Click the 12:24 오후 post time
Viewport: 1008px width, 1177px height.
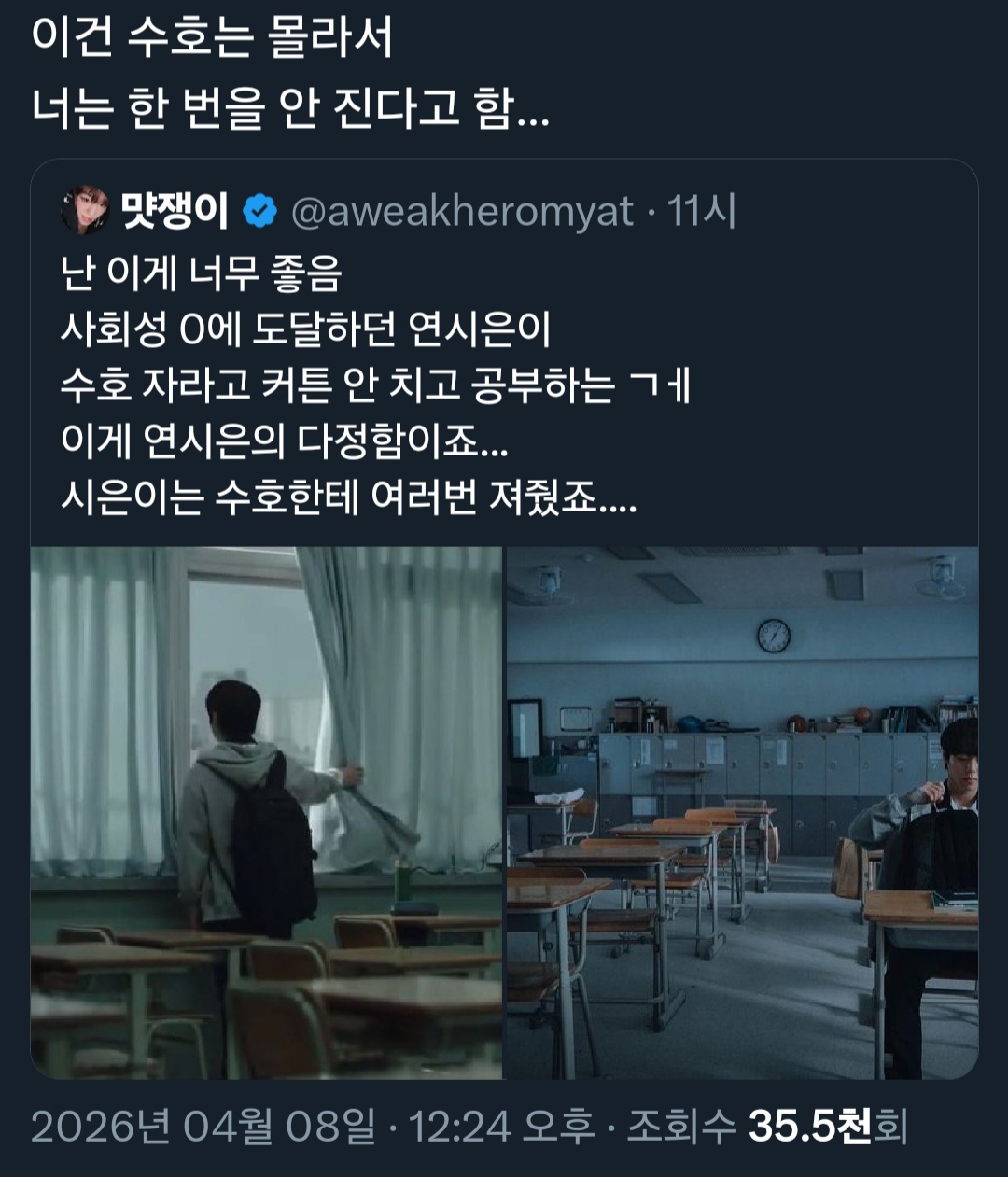(x=502, y=1127)
